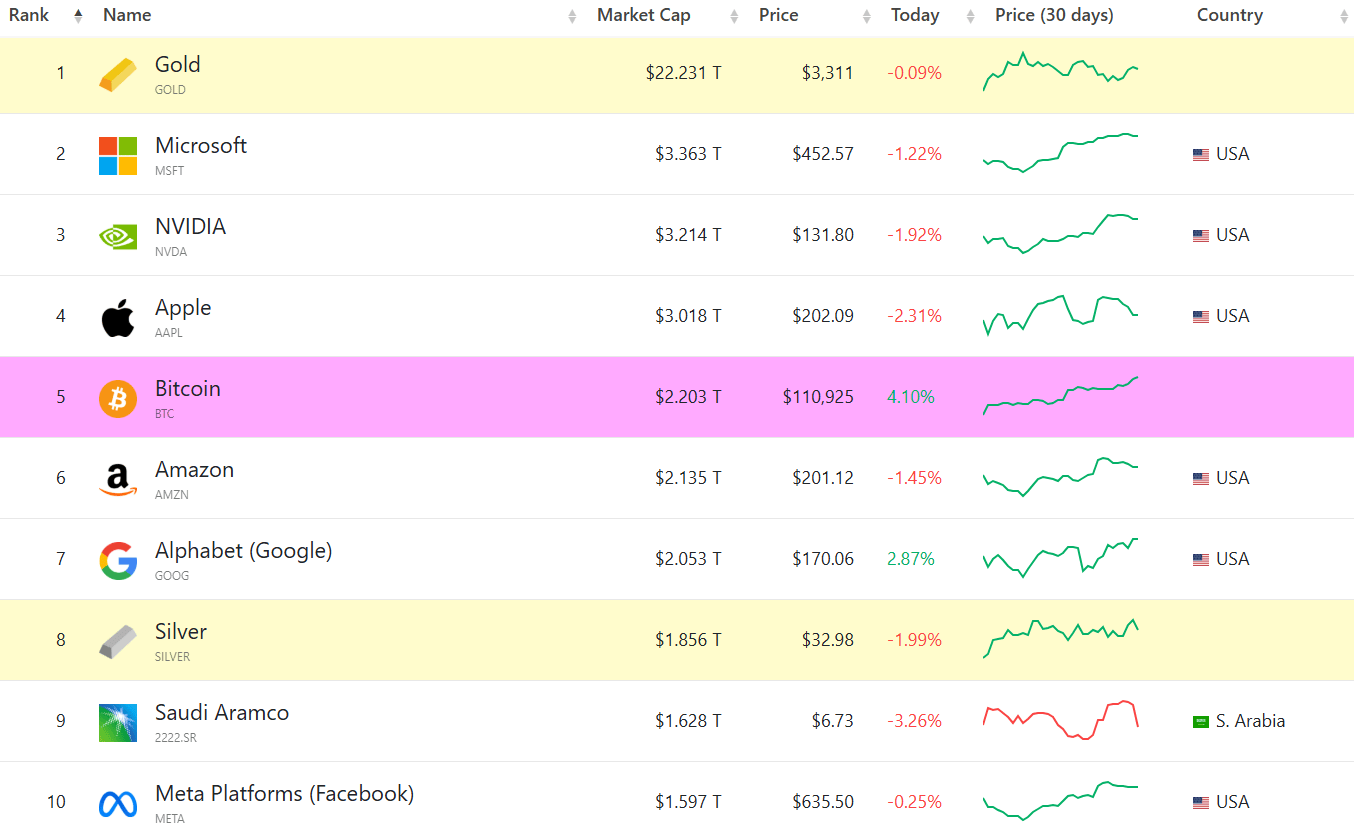This screenshot has height=837, width=1354.
Task: Click Alphabet's 30-day price chart
Action: pos(1061,558)
